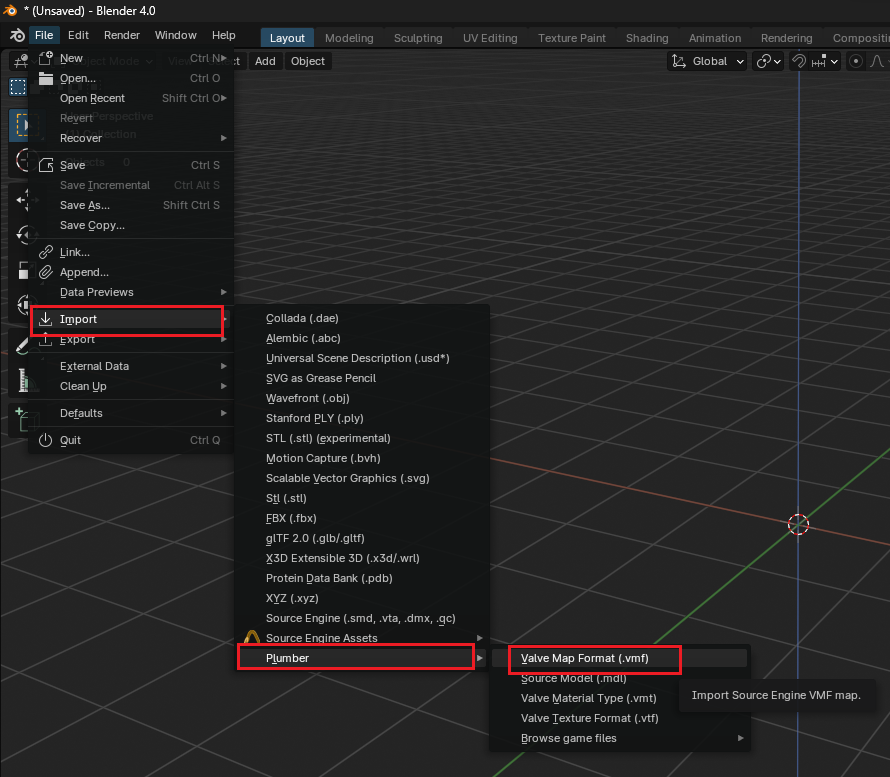890x777 pixels.
Task: Expand the Data Previews submenu
Action: click(131, 292)
